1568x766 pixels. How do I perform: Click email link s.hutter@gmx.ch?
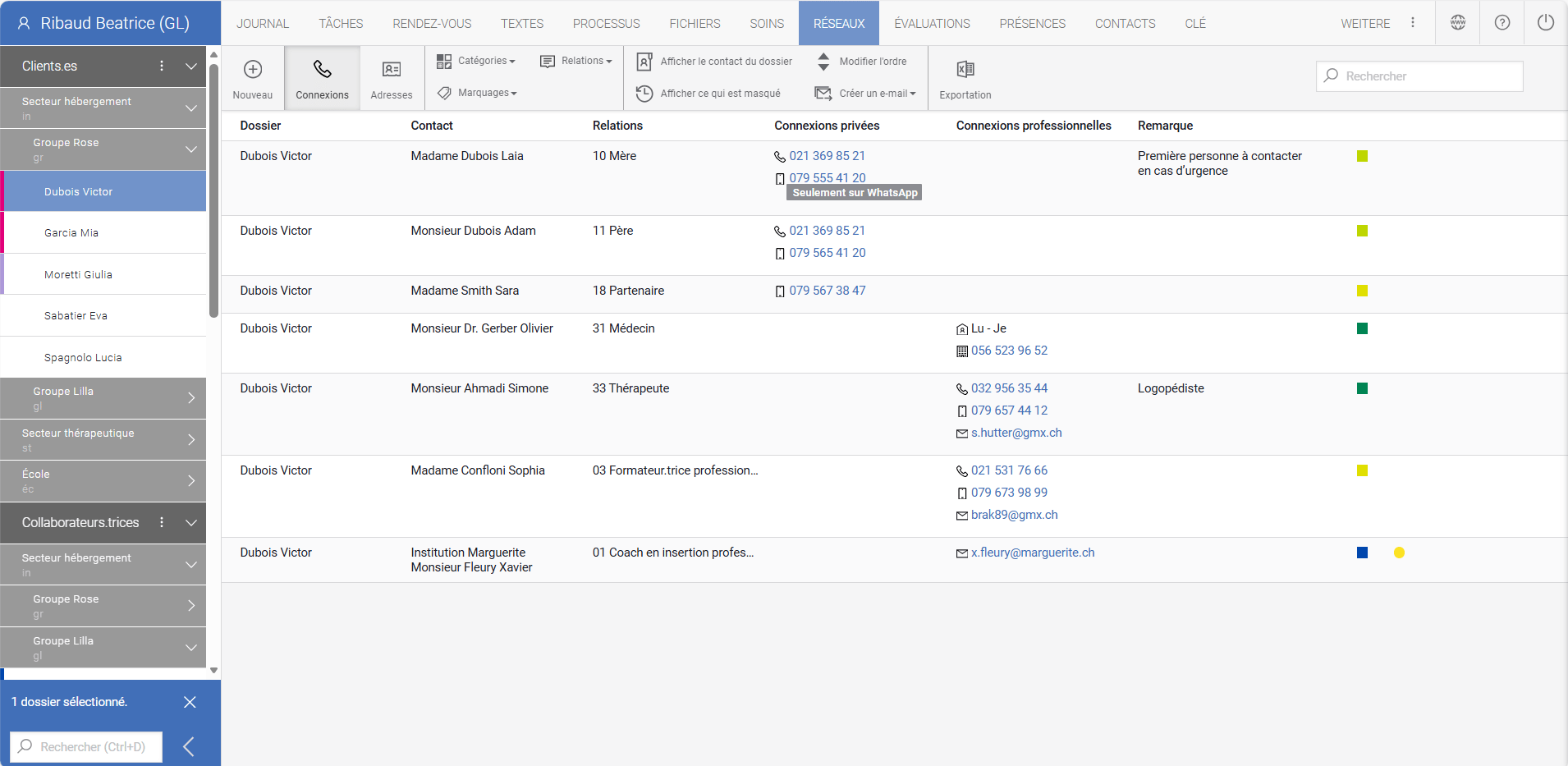[x=1016, y=433]
